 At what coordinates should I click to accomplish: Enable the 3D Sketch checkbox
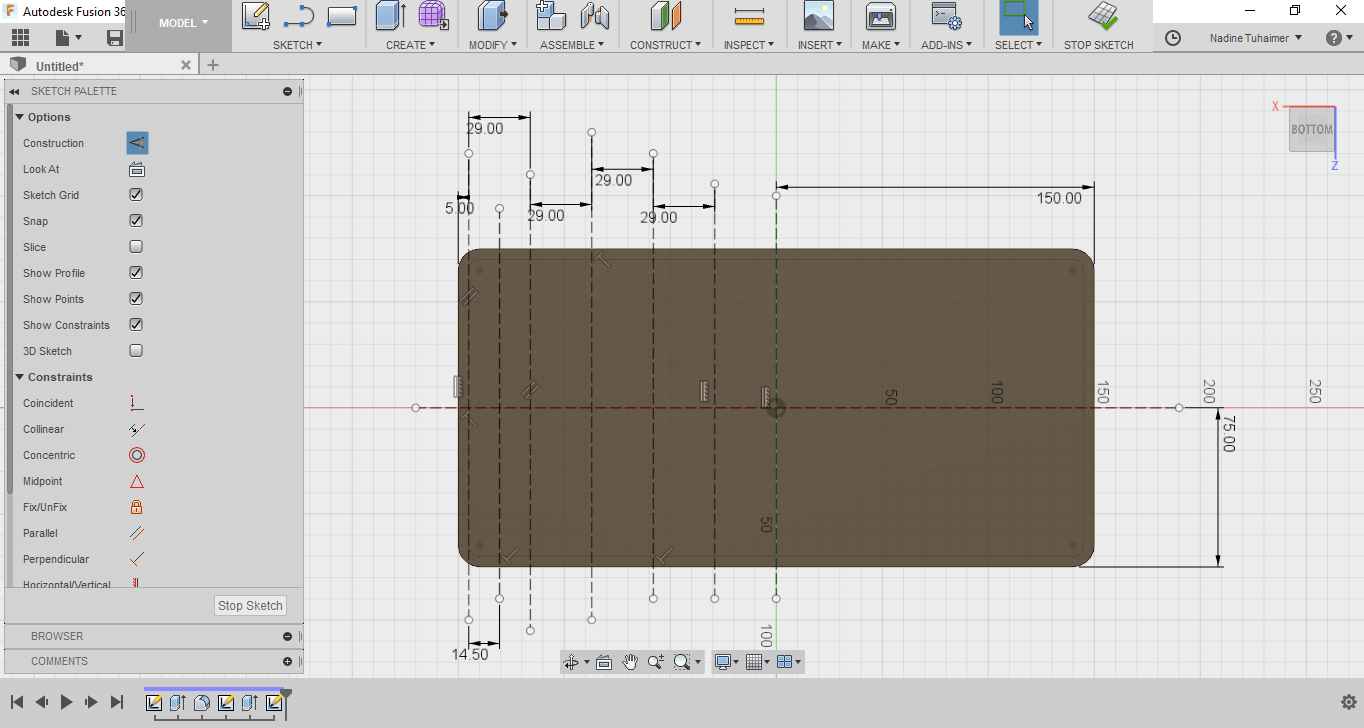(x=136, y=351)
